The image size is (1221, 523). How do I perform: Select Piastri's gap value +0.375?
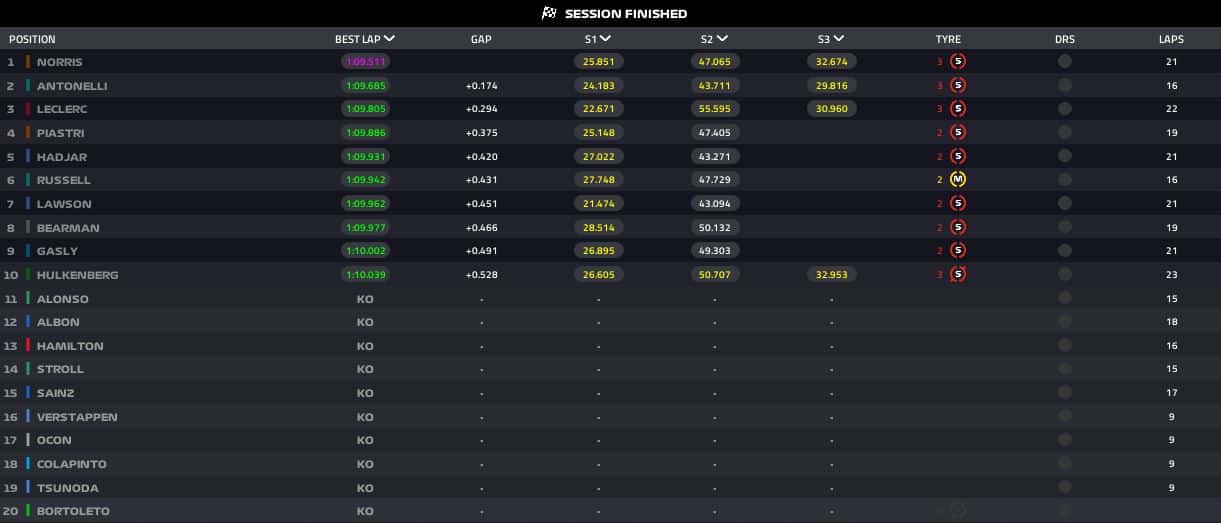tap(481, 132)
